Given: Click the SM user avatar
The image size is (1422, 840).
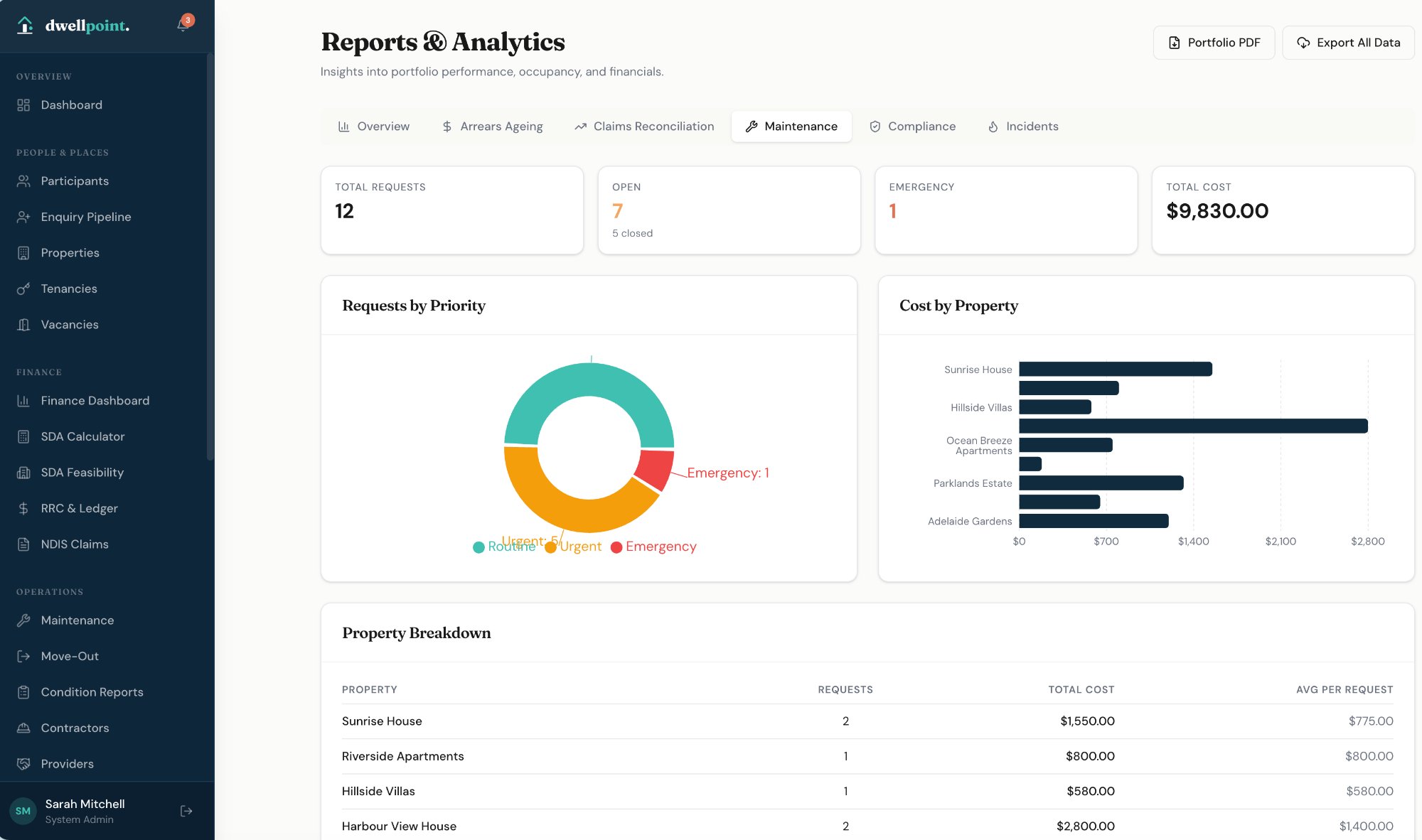Looking at the screenshot, I should click(x=23, y=811).
